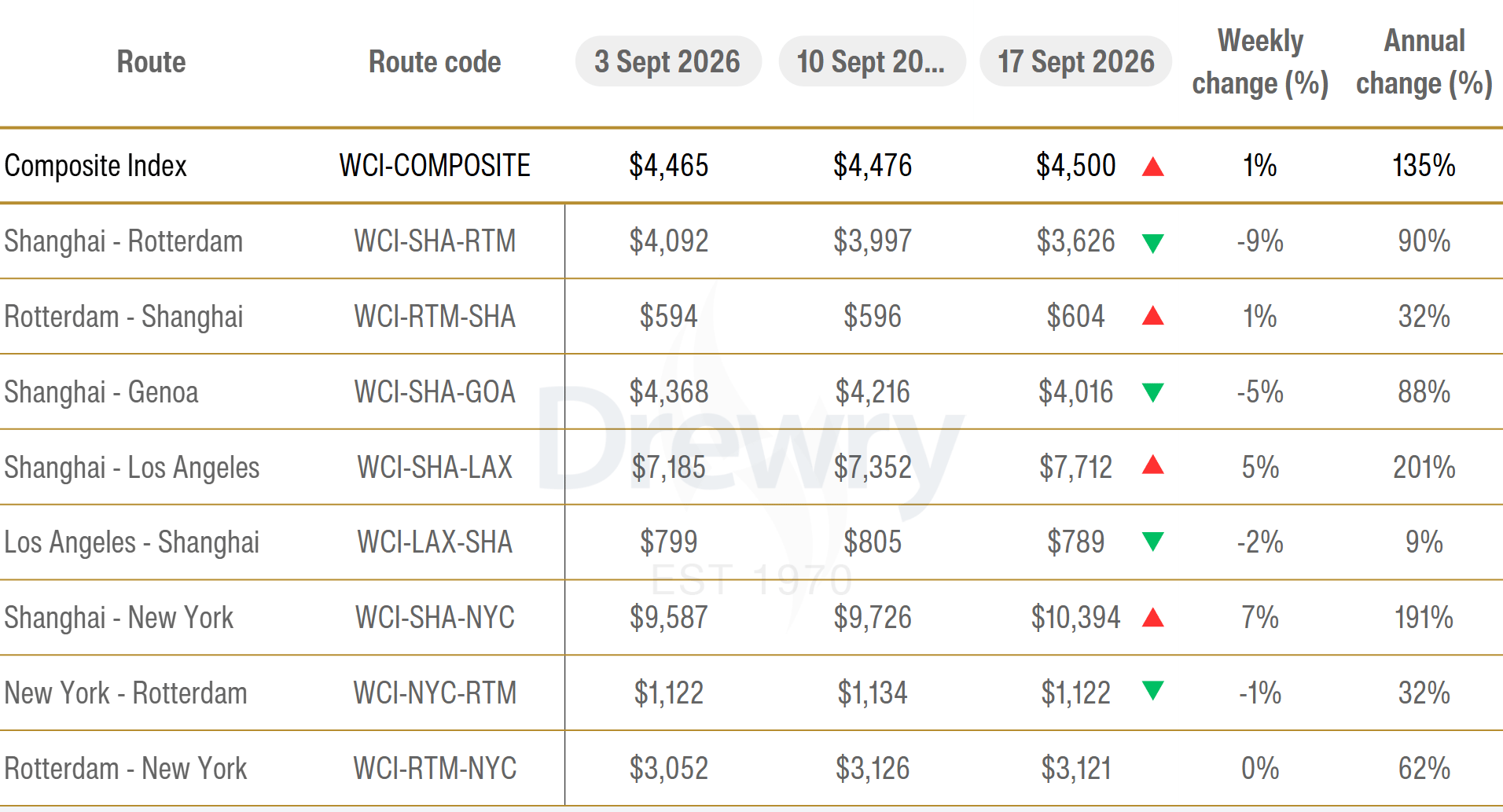This screenshot has height=812, width=1503.
Task: Click green down arrow for Shanghai - Genoa
Action: click(1152, 392)
